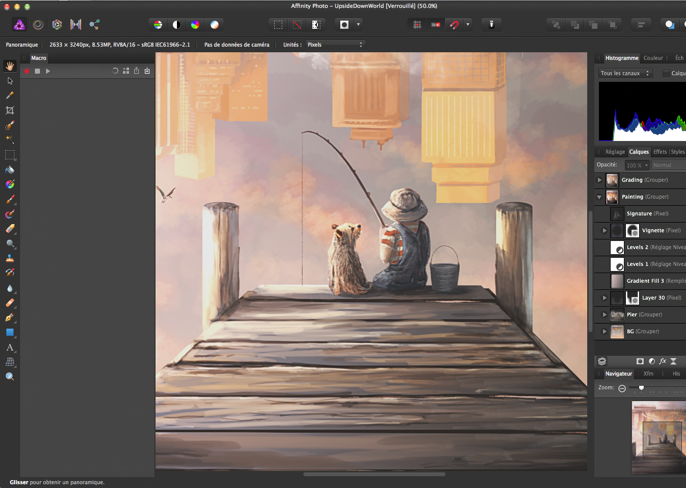Stop the macro recording

(37, 71)
